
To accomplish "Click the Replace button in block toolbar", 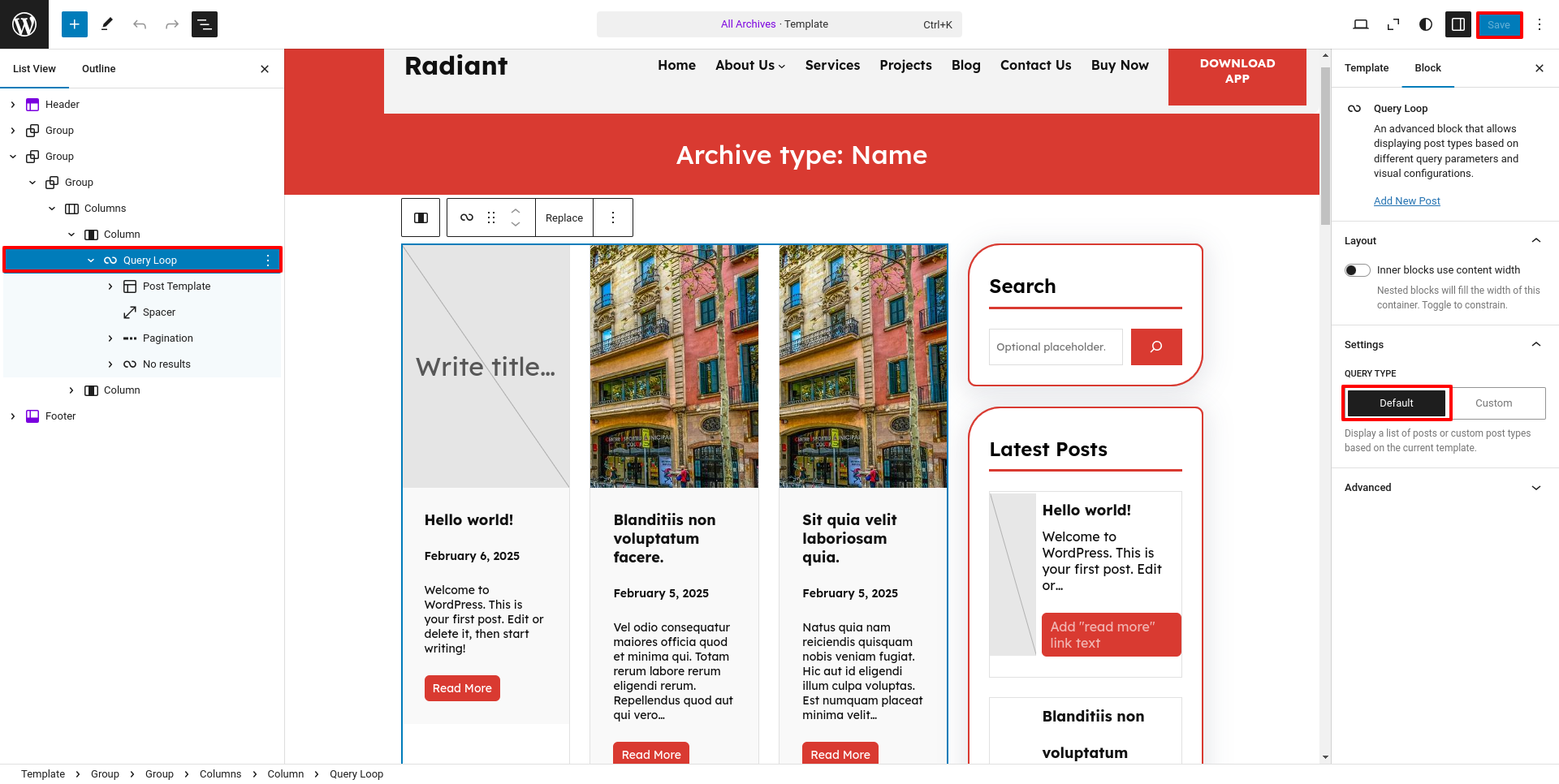I will (564, 218).
